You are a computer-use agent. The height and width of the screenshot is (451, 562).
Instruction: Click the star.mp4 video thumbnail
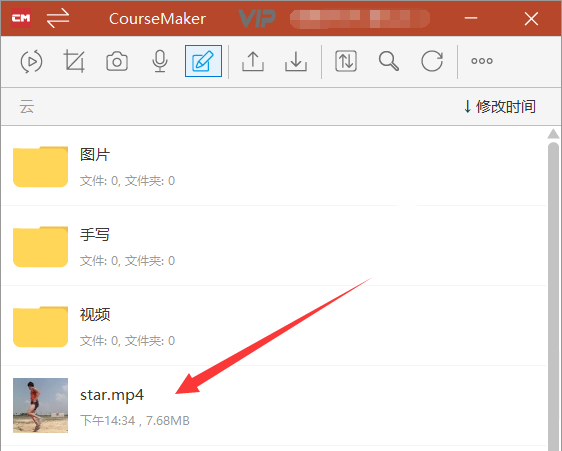click(x=41, y=405)
